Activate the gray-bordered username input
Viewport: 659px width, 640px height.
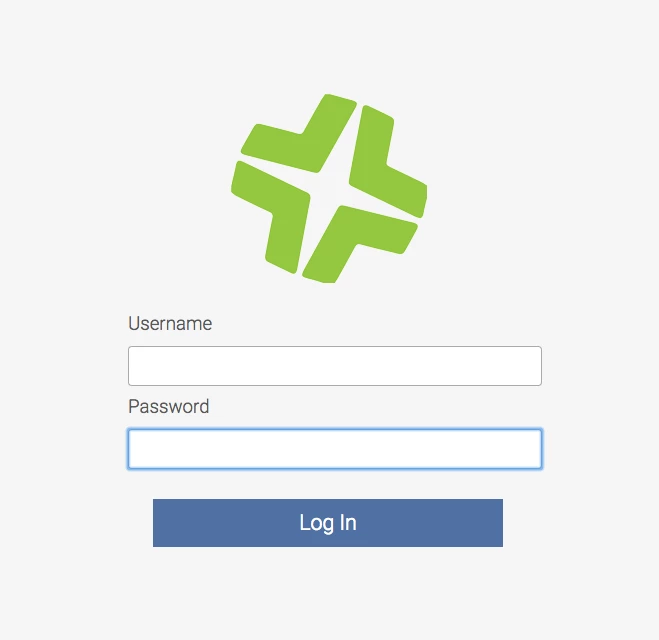tap(335, 366)
